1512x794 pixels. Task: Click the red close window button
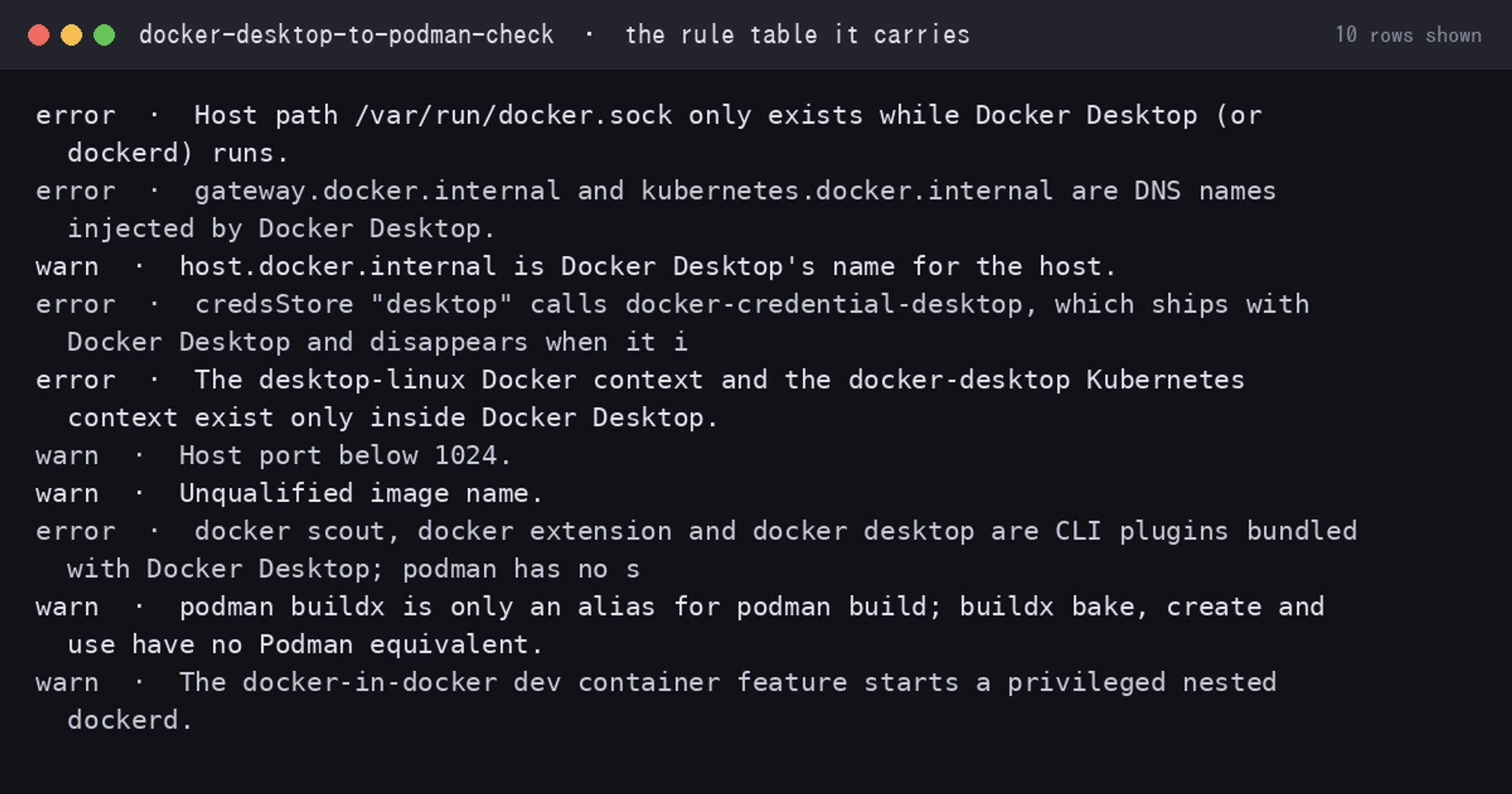click(39, 35)
